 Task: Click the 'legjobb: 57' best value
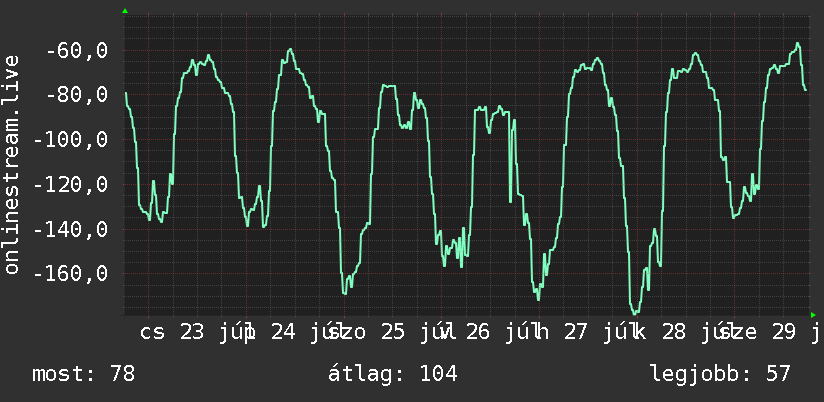[x=720, y=374]
